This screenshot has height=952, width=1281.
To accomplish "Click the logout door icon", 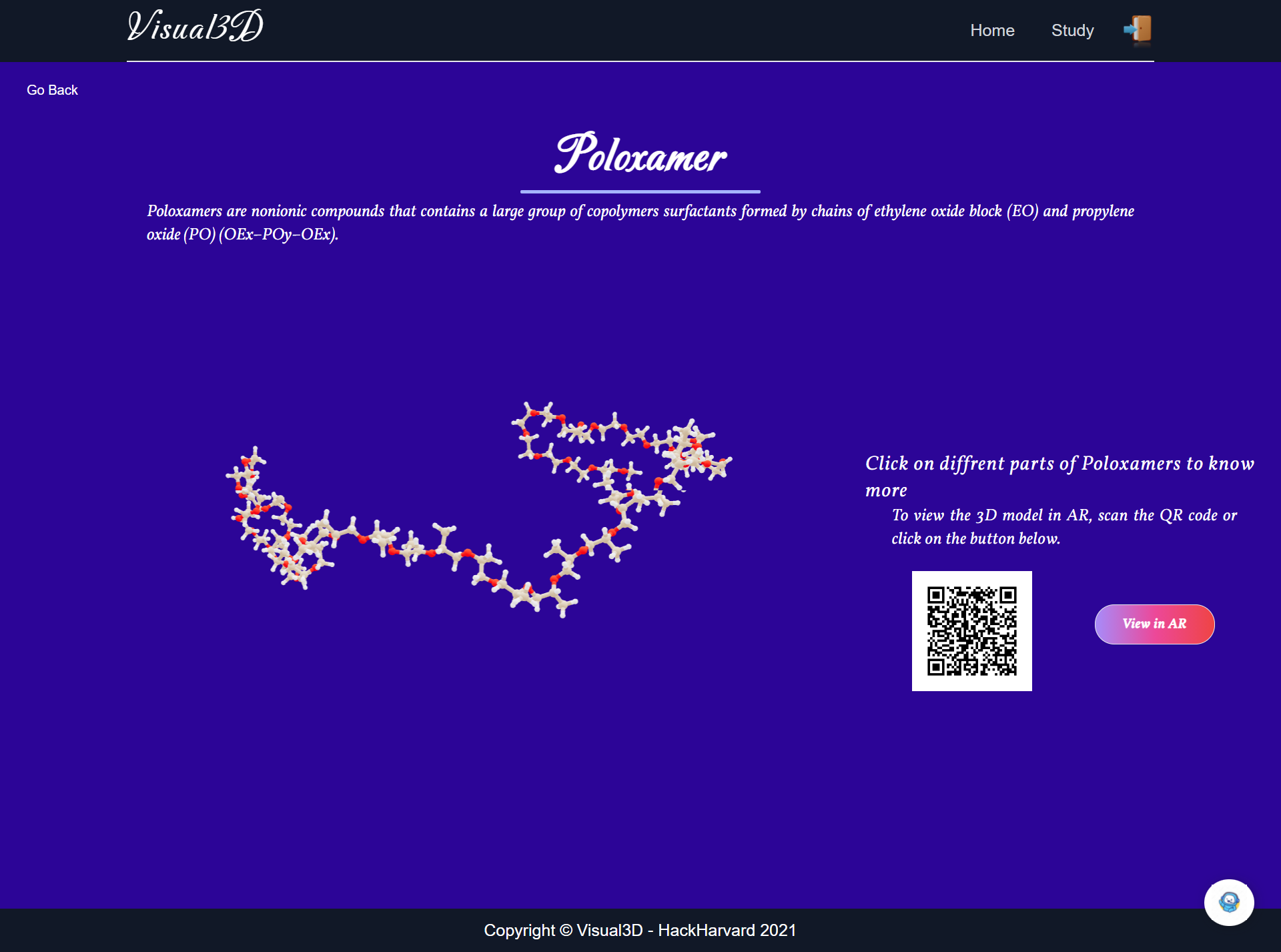I will pyautogui.click(x=1138, y=30).
